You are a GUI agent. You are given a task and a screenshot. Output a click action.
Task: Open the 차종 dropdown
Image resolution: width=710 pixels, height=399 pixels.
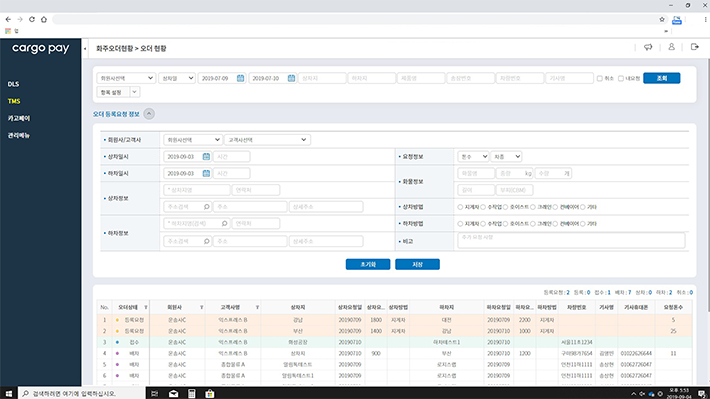click(x=506, y=156)
